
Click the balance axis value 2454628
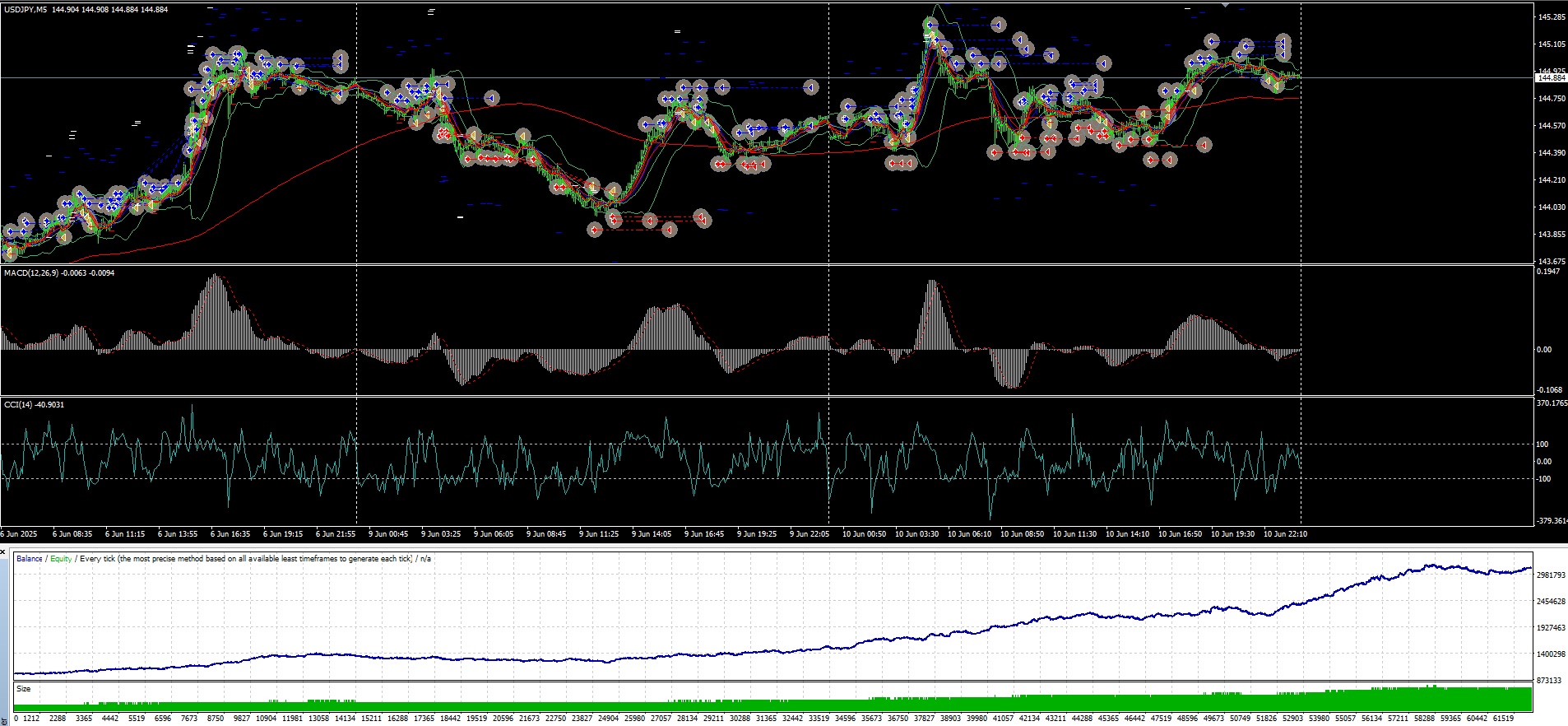click(x=1551, y=602)
